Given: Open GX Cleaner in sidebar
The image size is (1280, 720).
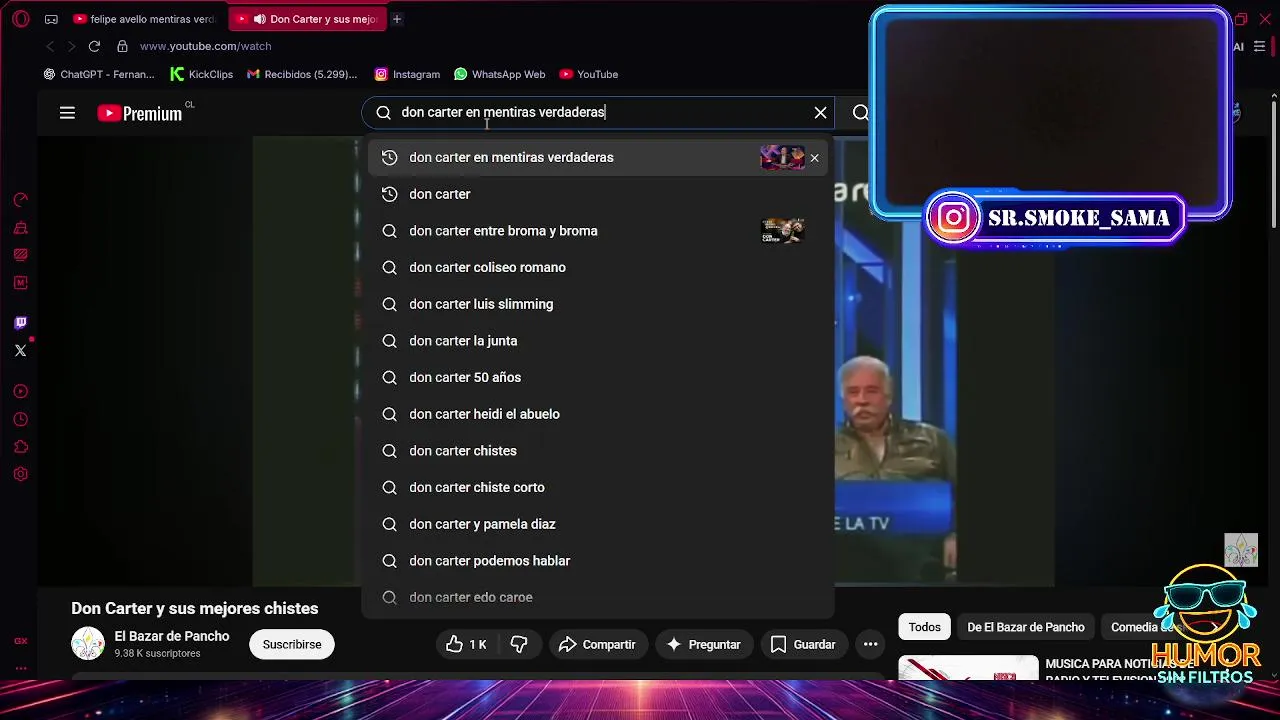Looking at the screenshot, I should (x=20, y=228).
